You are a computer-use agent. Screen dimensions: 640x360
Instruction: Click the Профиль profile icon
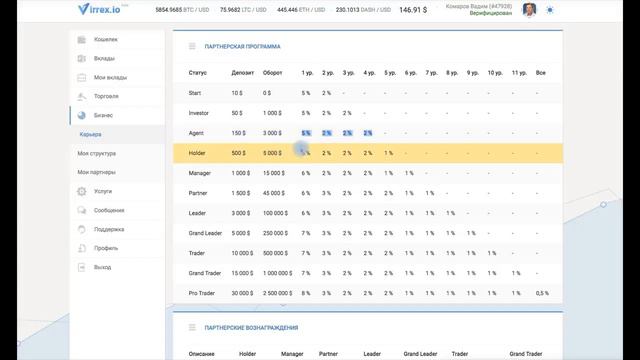tap(82, 248)
